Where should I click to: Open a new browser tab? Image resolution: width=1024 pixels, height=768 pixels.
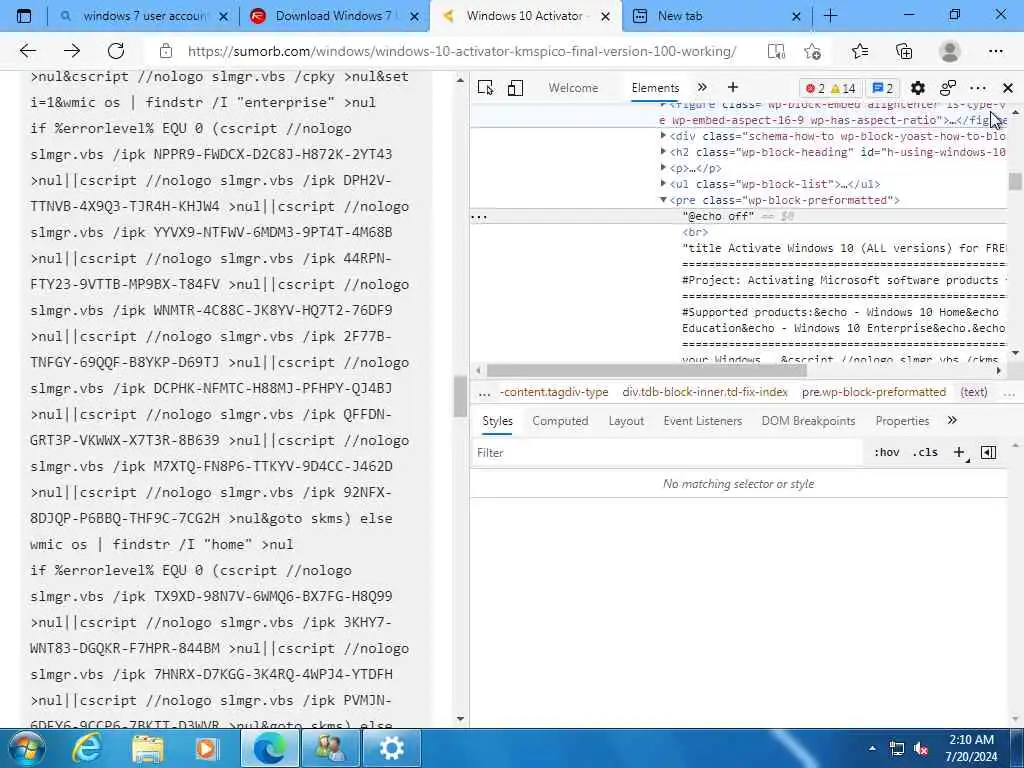pyautogui.click(x=831, y=16)
